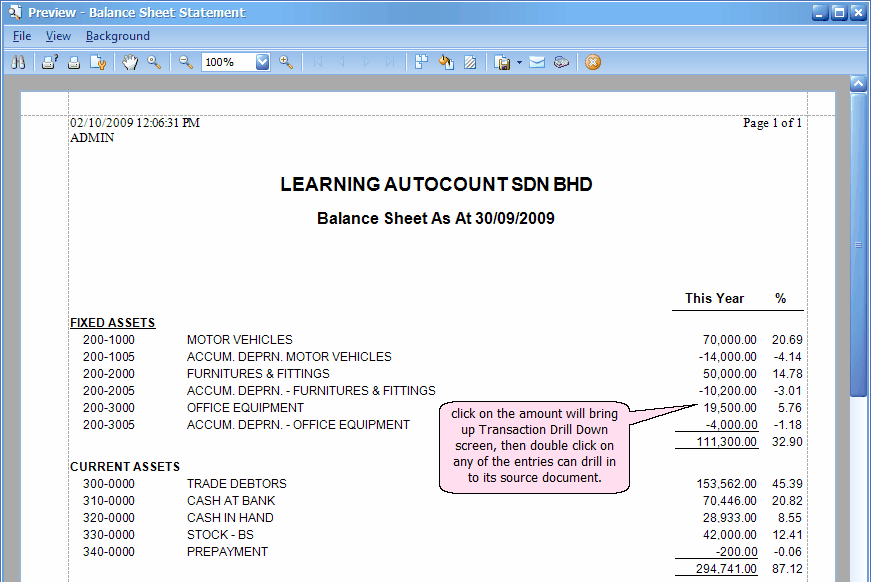This screenshot has width=871, height=582.
Task: Click the OFFICE EQUIPMENT name in row 200-3000
Action: 245,408
